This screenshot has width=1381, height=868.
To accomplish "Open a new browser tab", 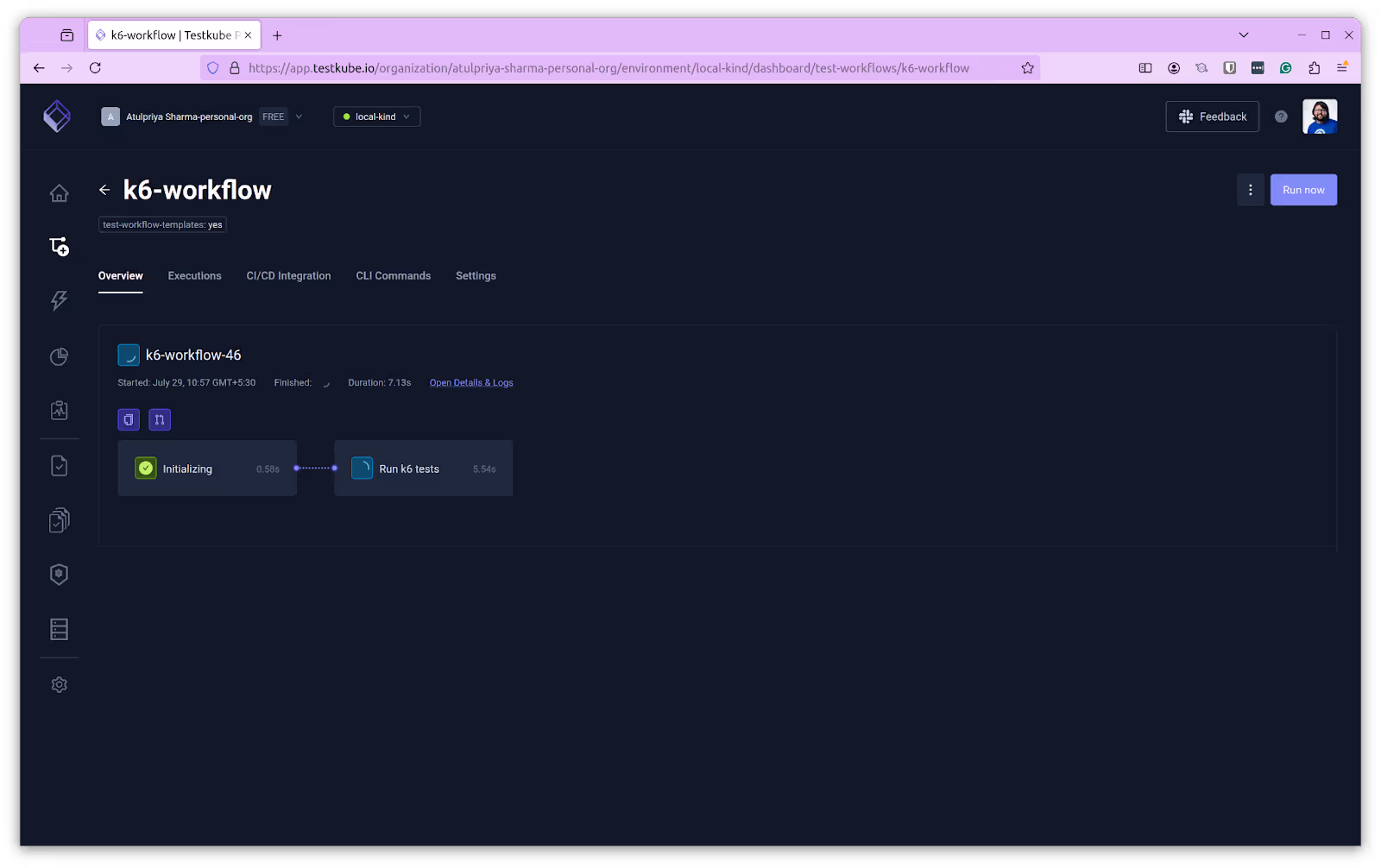I will click(x=277, y=35).
